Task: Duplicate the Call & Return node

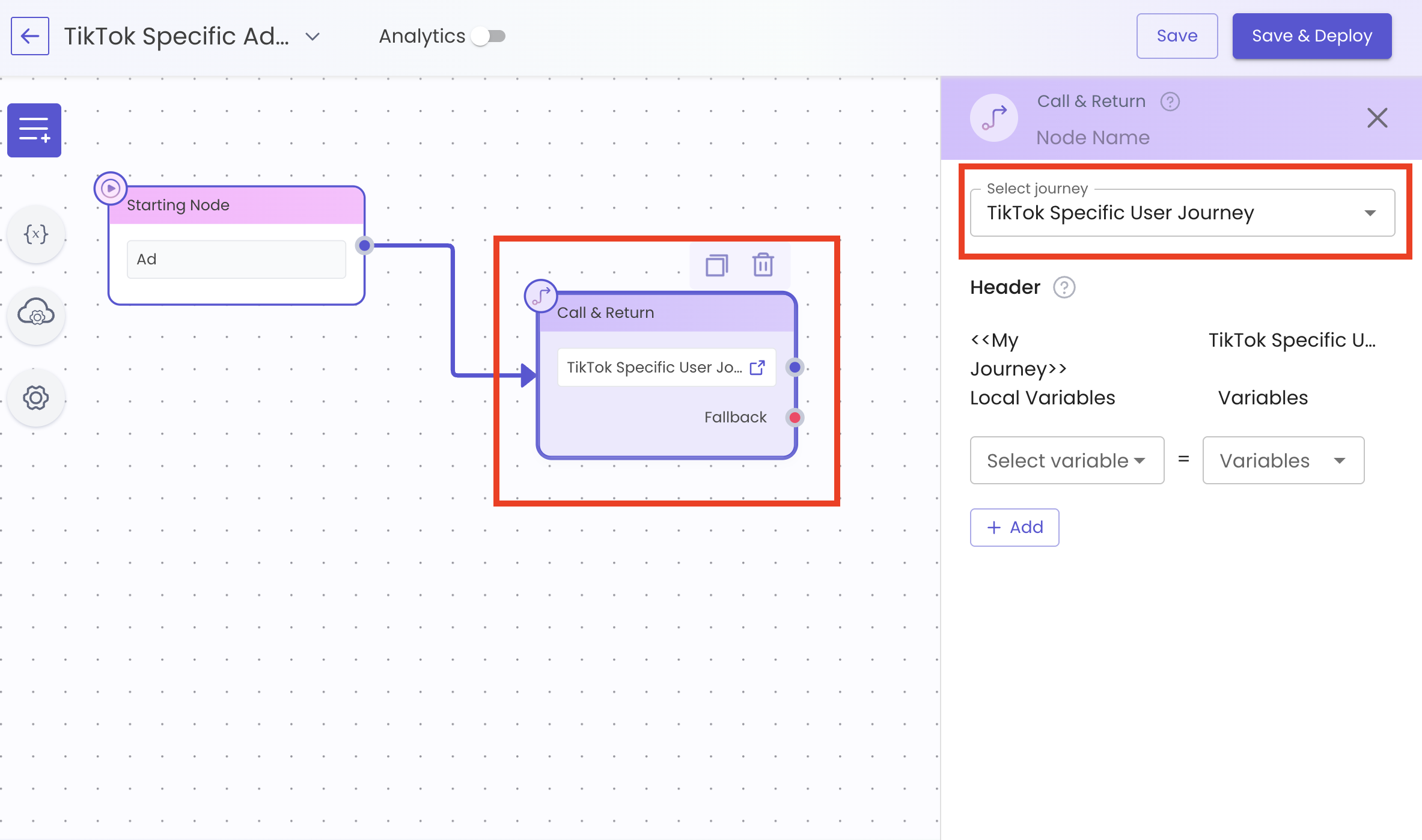Action: (716, 265)
